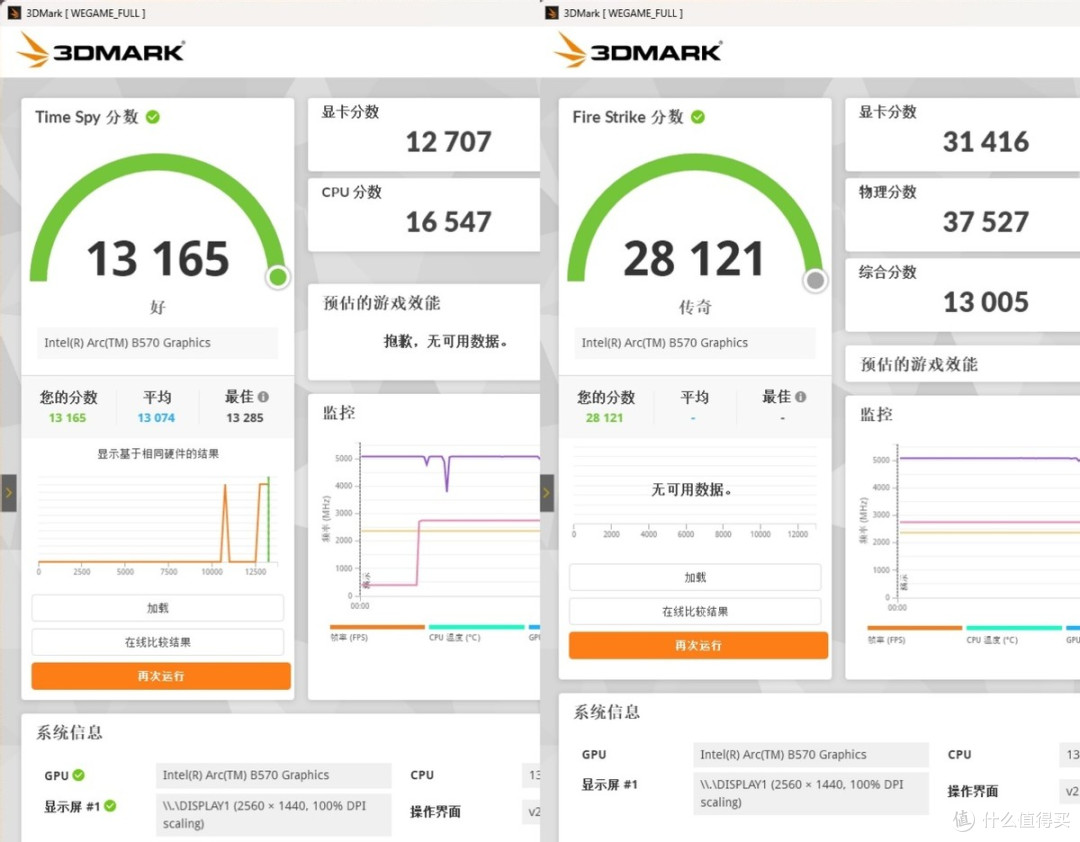Click Time Spy score distribution chart
This screenshot has height=842, width=1080.
pyautogui.click(x=158, y=524)
